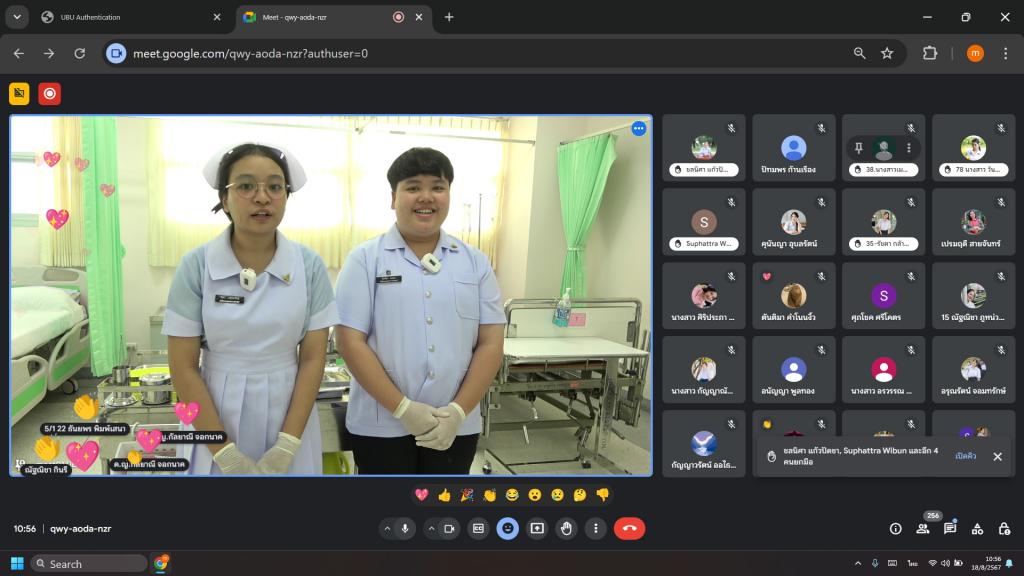Click the blue queue link in raised-hand notification
The width and height of the screenshot is (1024, 576).
point(965,456)
